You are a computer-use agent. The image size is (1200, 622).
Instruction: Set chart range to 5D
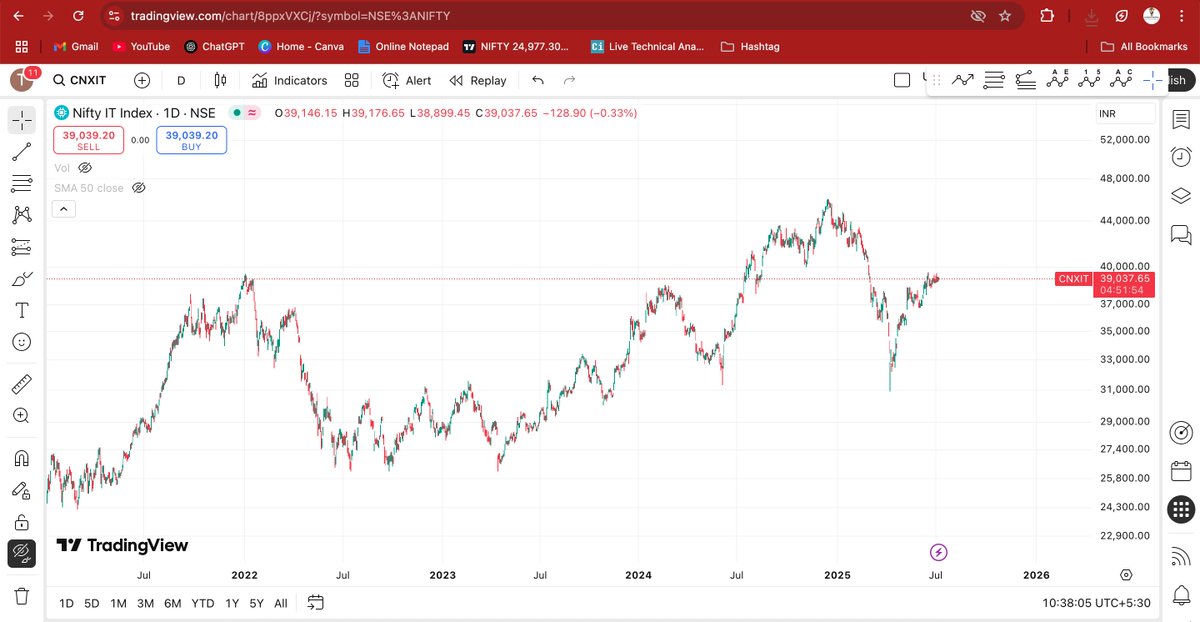point(92,603)
